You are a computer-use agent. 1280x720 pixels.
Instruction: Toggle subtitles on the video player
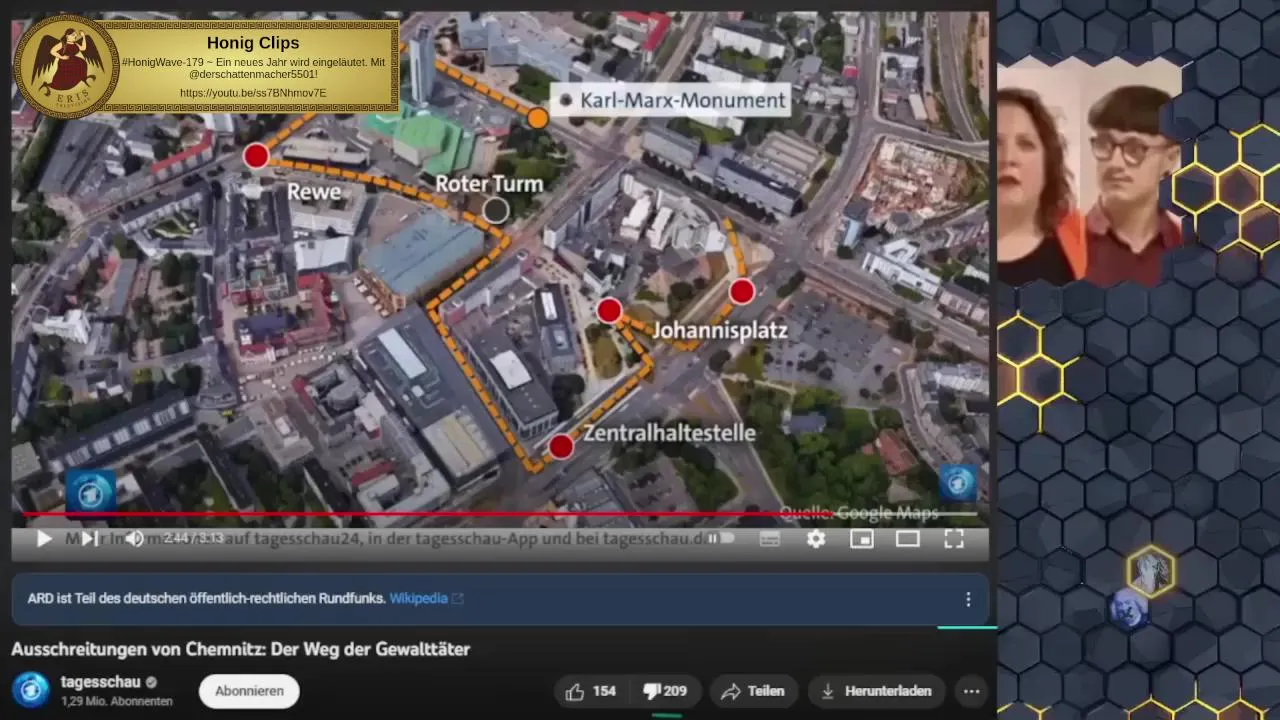click(x=769, y=539)
